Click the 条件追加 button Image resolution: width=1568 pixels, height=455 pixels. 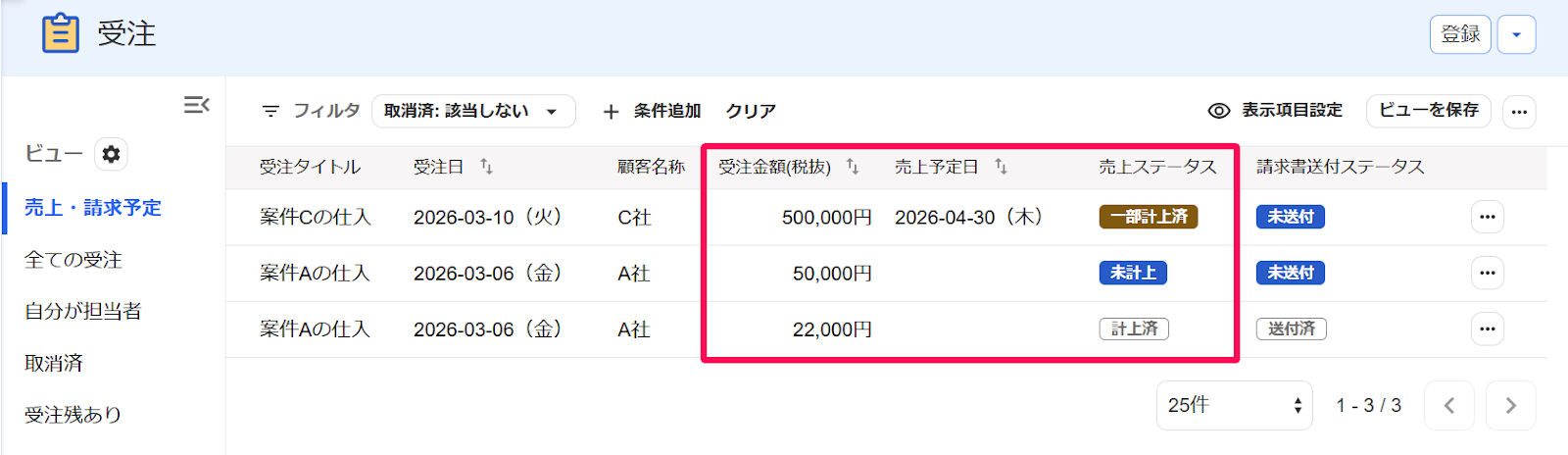[652, 111]
